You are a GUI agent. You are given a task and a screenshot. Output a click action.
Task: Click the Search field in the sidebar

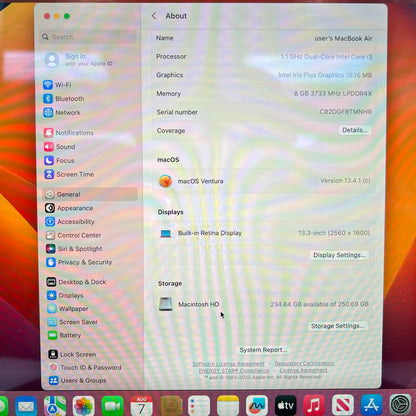tap(88, 37)
